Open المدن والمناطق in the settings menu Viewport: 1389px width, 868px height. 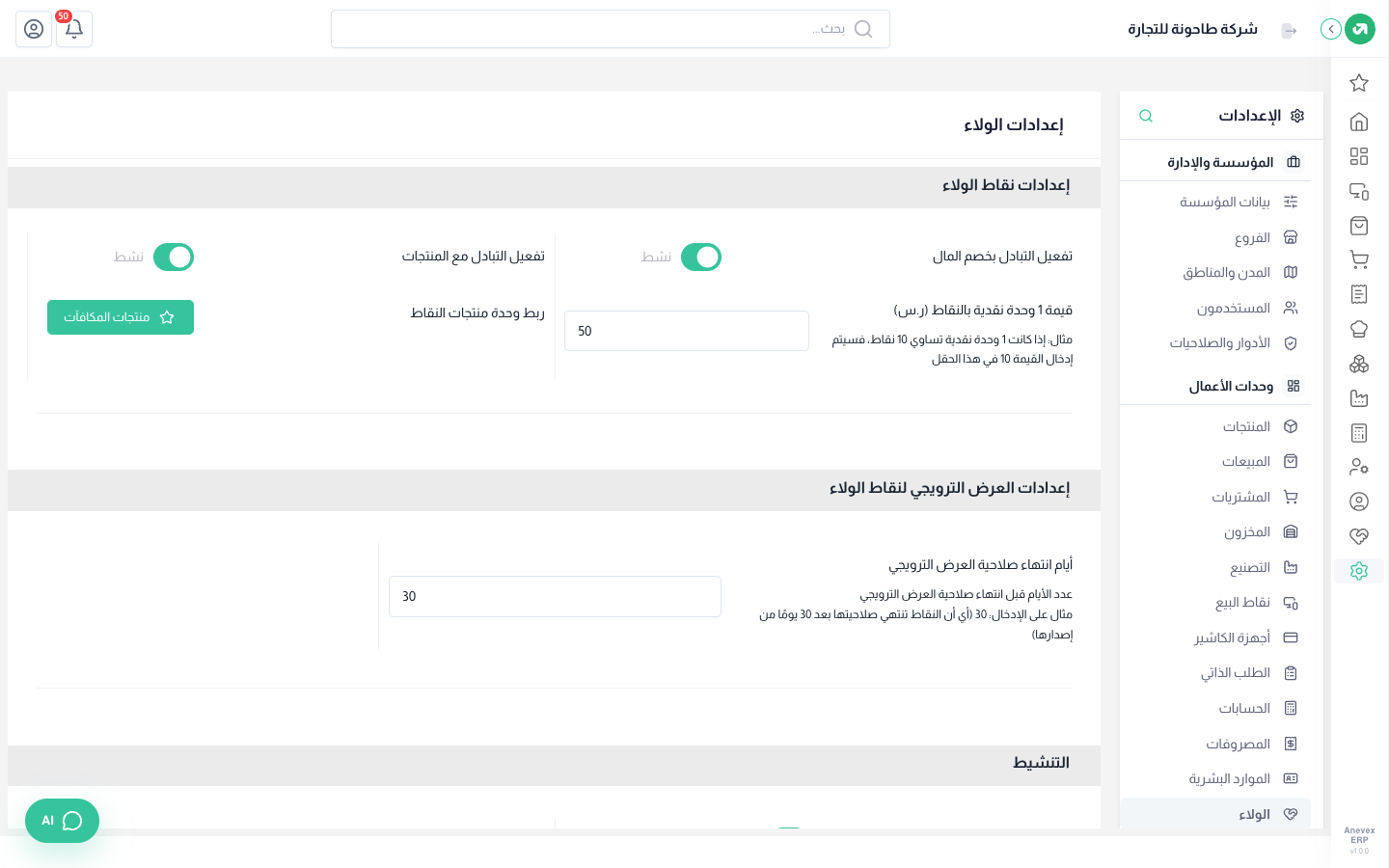(x=1215, y=272)
